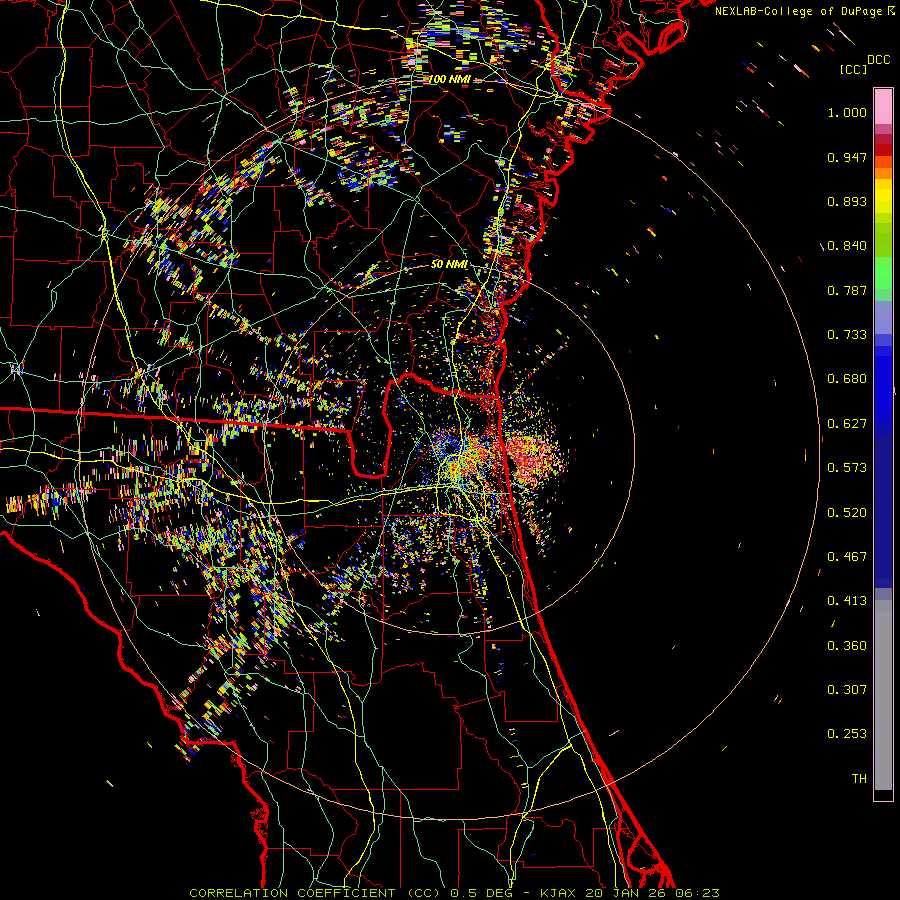Select the 0.573 legend value

coord(847,468)
